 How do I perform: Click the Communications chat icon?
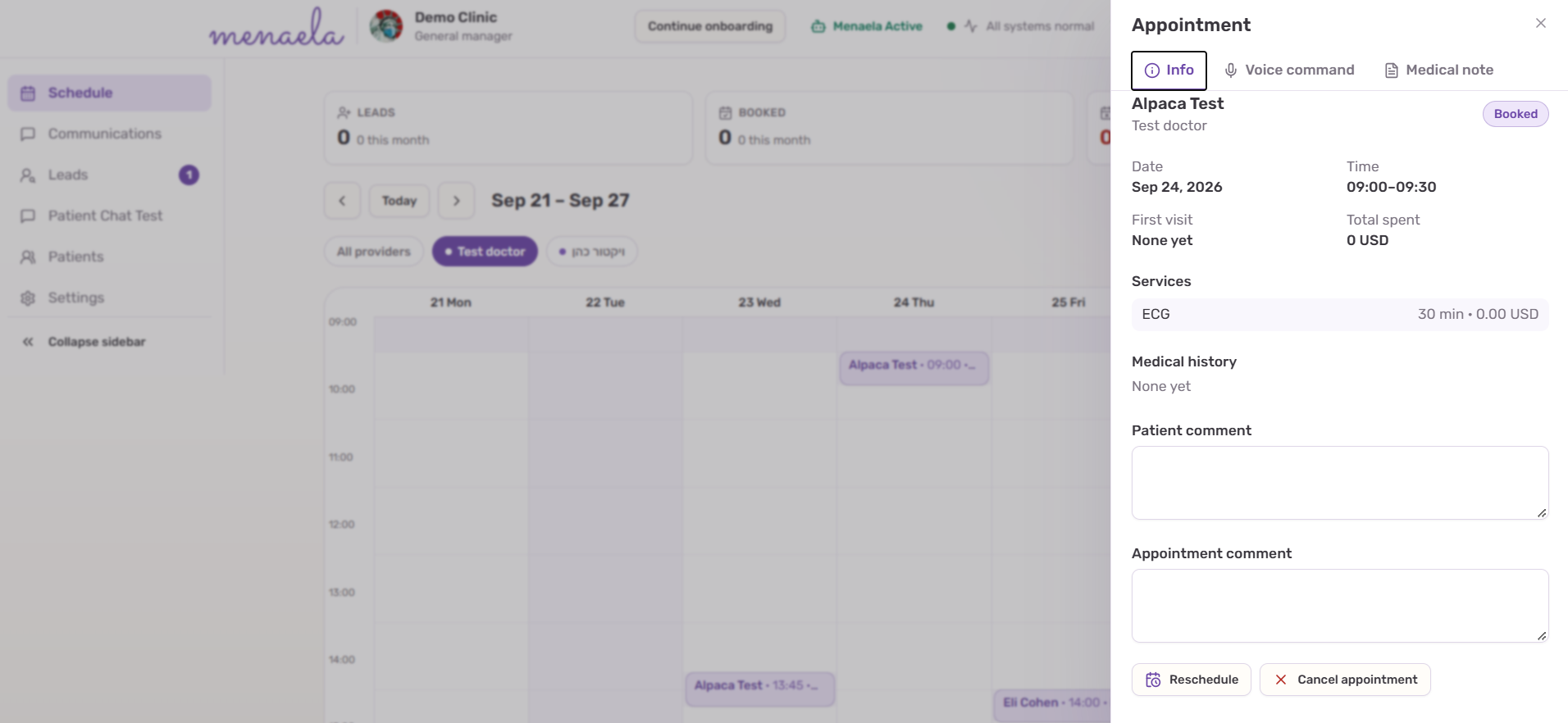click(x=28, y=134)
